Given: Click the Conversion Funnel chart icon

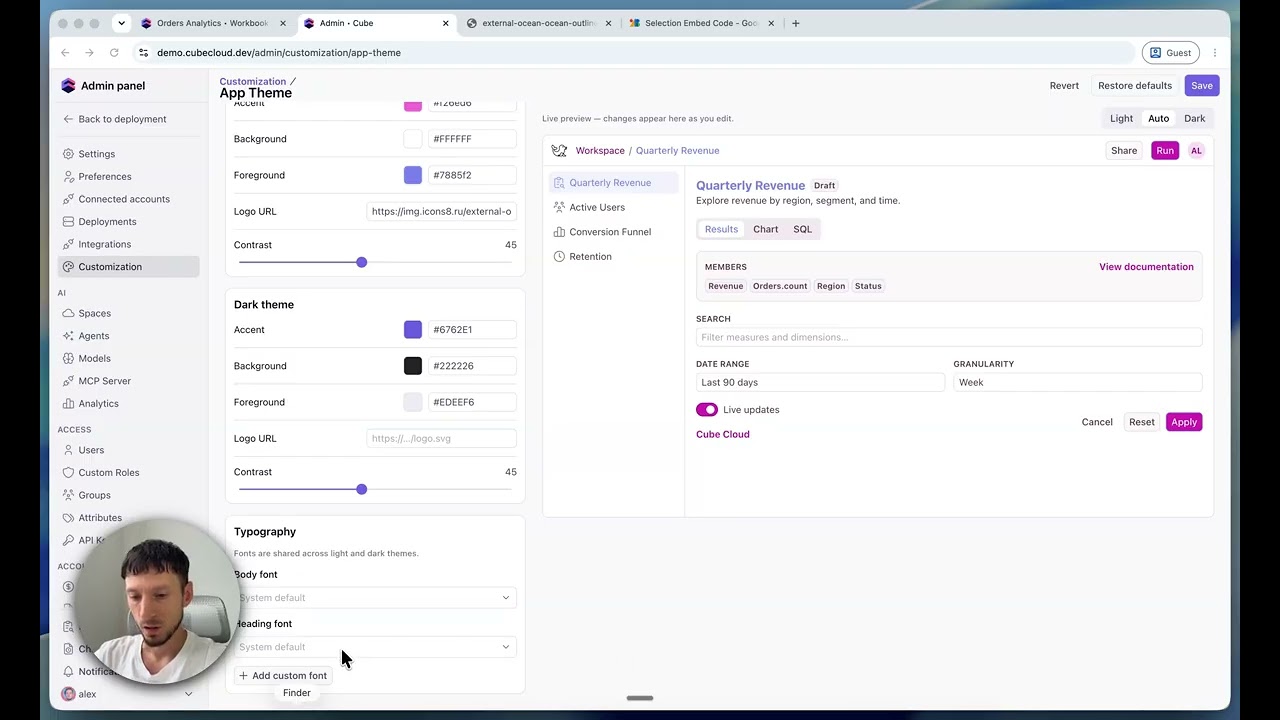Looking at the screenshot, I should [559, 232].
